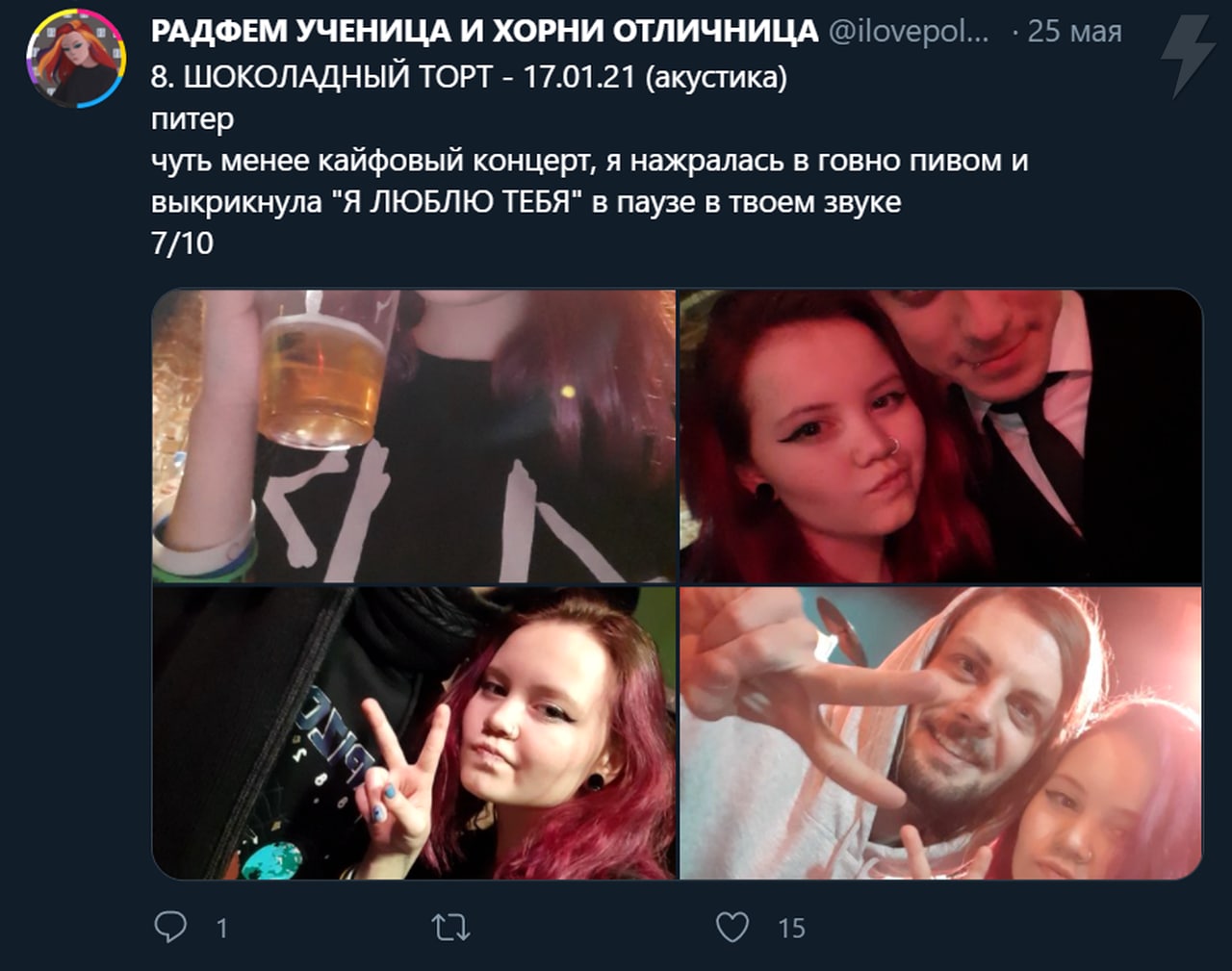Click the like count 15
Screen dimensions: 1232x971
(x=791, y=928)
